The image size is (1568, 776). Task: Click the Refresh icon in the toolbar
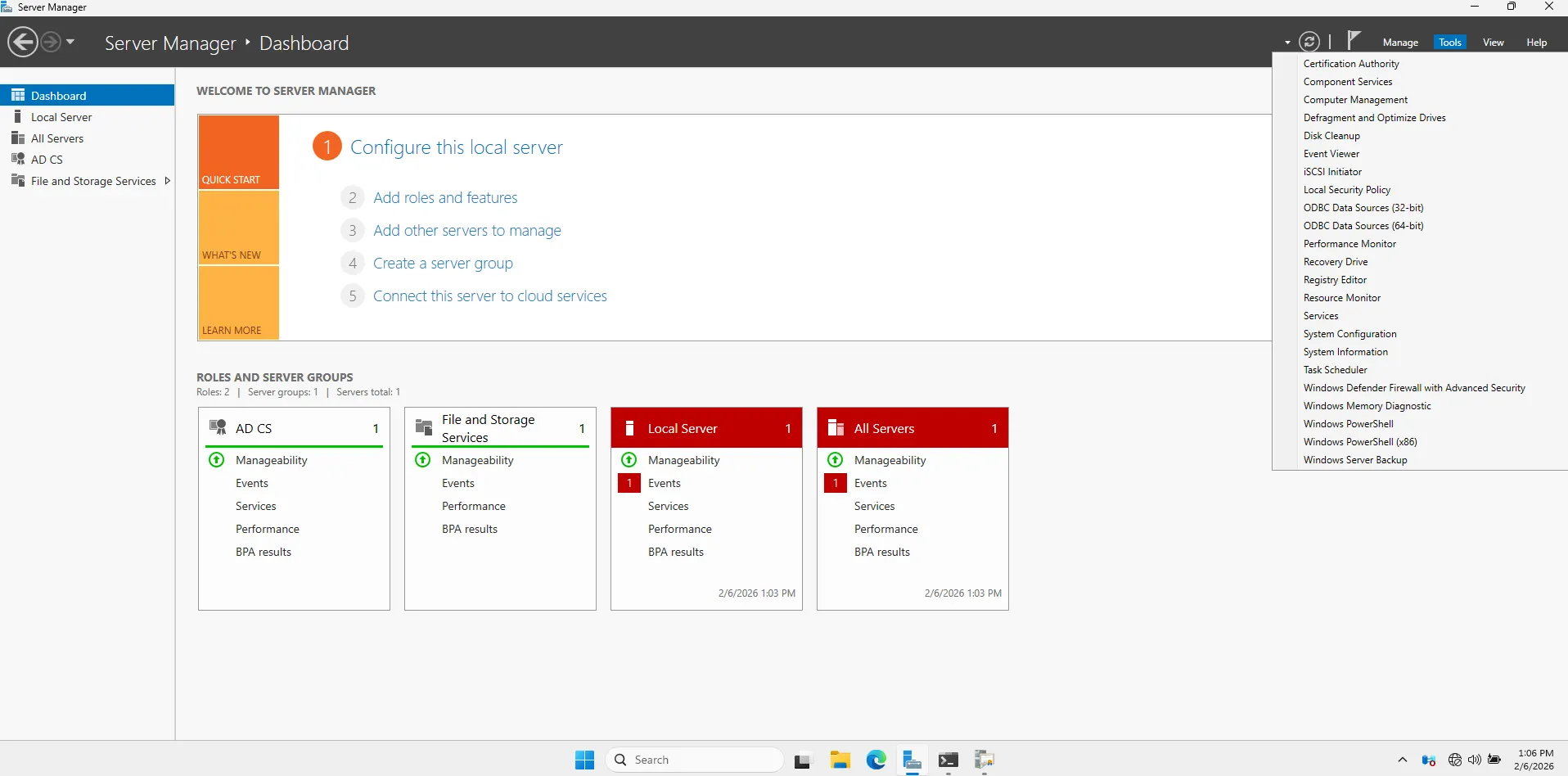tap(1310, 41)
